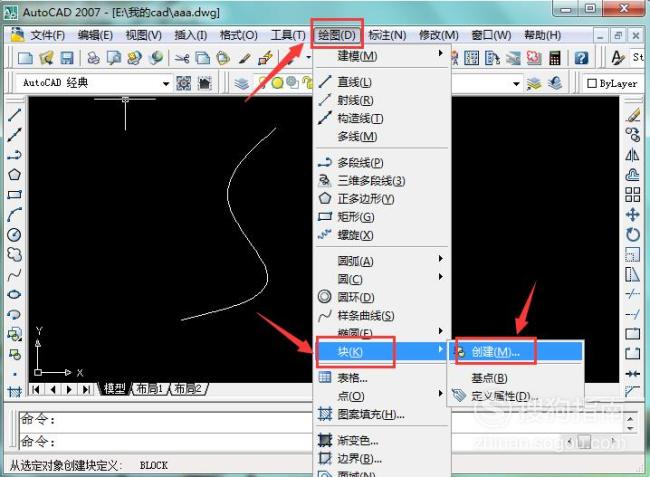Open the 编辑(E) menu
Screen dimensions: 650x477
[95, 35]
